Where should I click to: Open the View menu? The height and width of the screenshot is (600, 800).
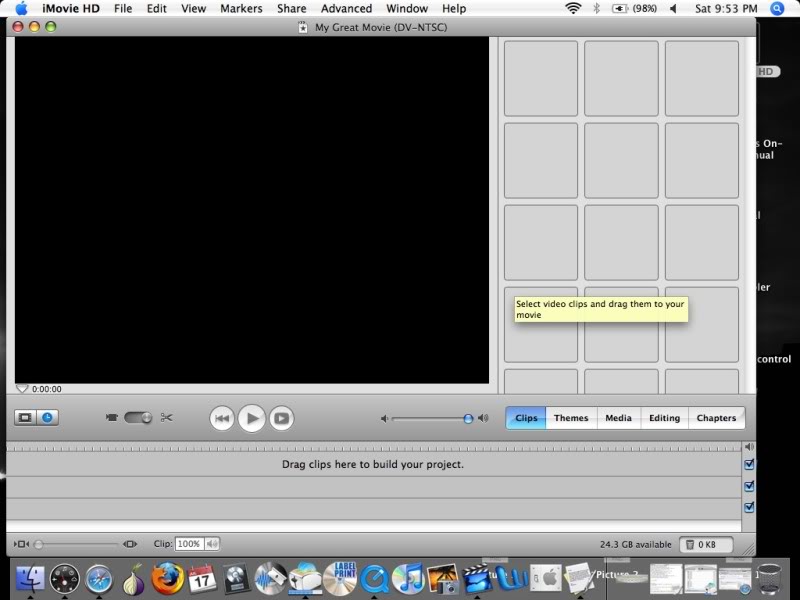point(194,8)
